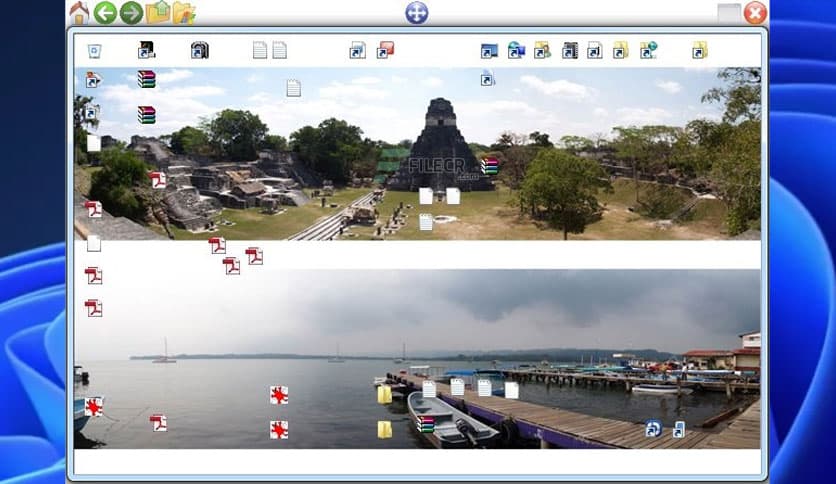Open the globe-and-monitor shortcut in the top row

click(x=516, y=50)
